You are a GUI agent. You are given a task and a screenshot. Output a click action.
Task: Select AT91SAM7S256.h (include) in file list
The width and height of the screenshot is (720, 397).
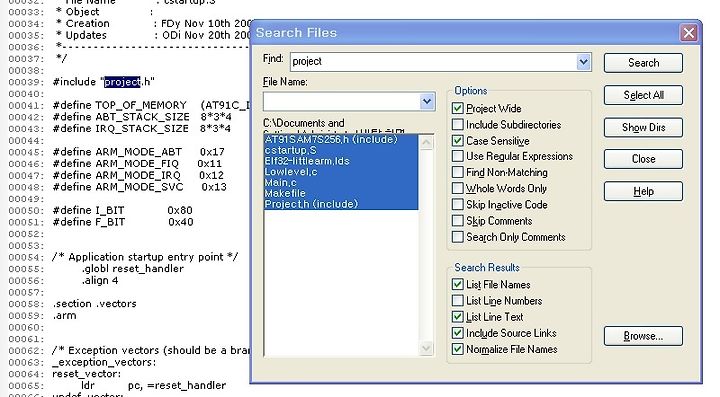[341, 140]
